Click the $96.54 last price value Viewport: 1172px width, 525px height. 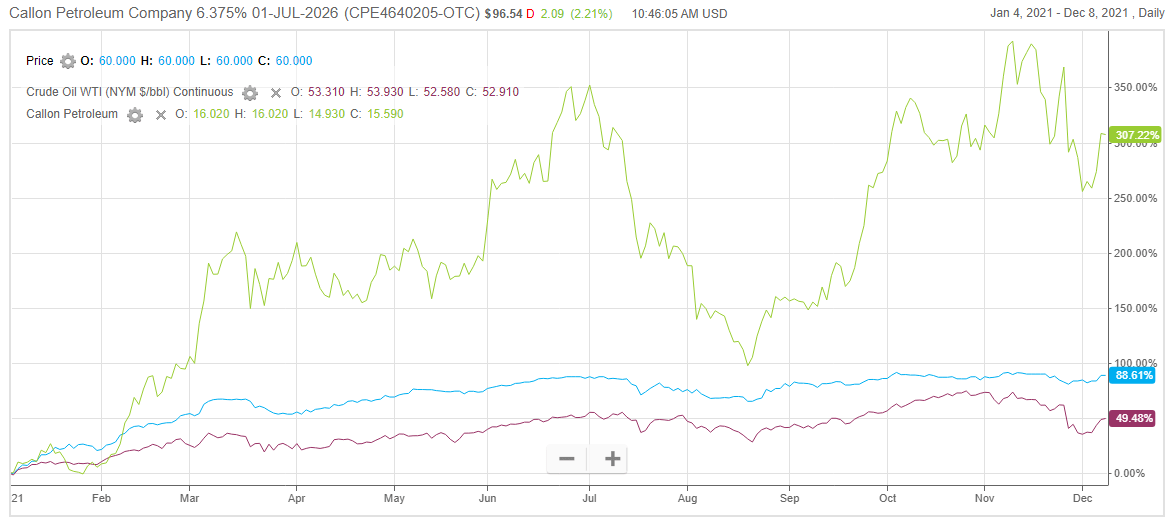(503, 14)
